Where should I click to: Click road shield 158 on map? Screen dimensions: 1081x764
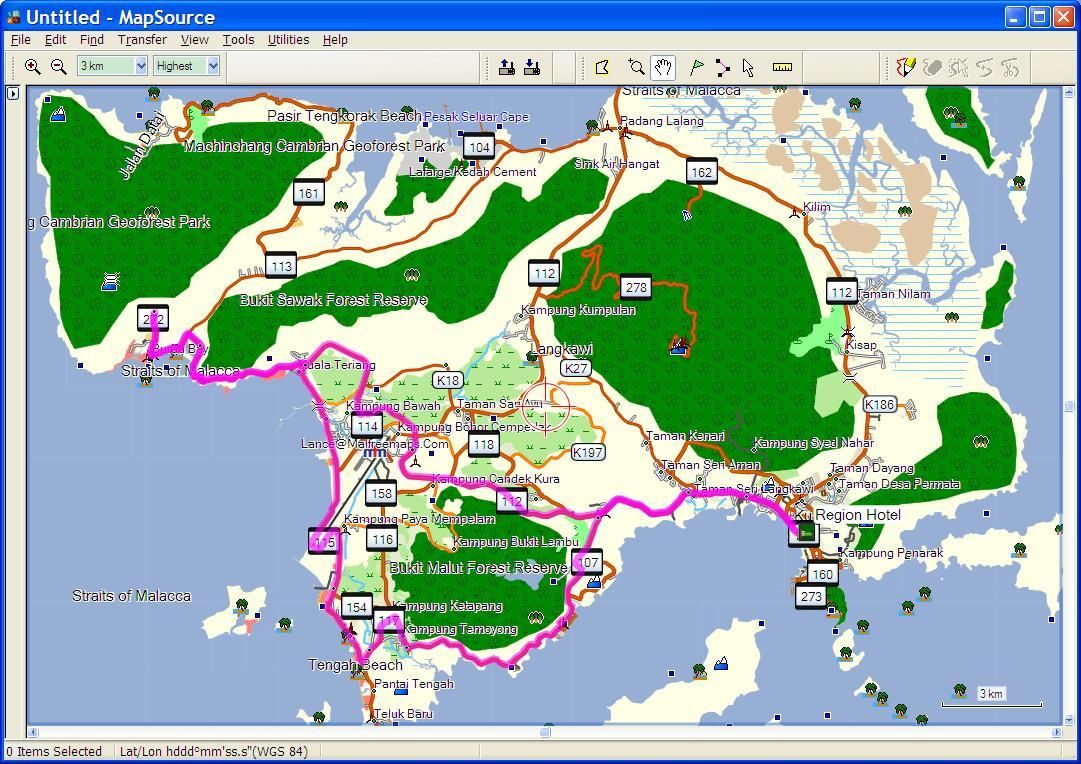pos(381,493)
